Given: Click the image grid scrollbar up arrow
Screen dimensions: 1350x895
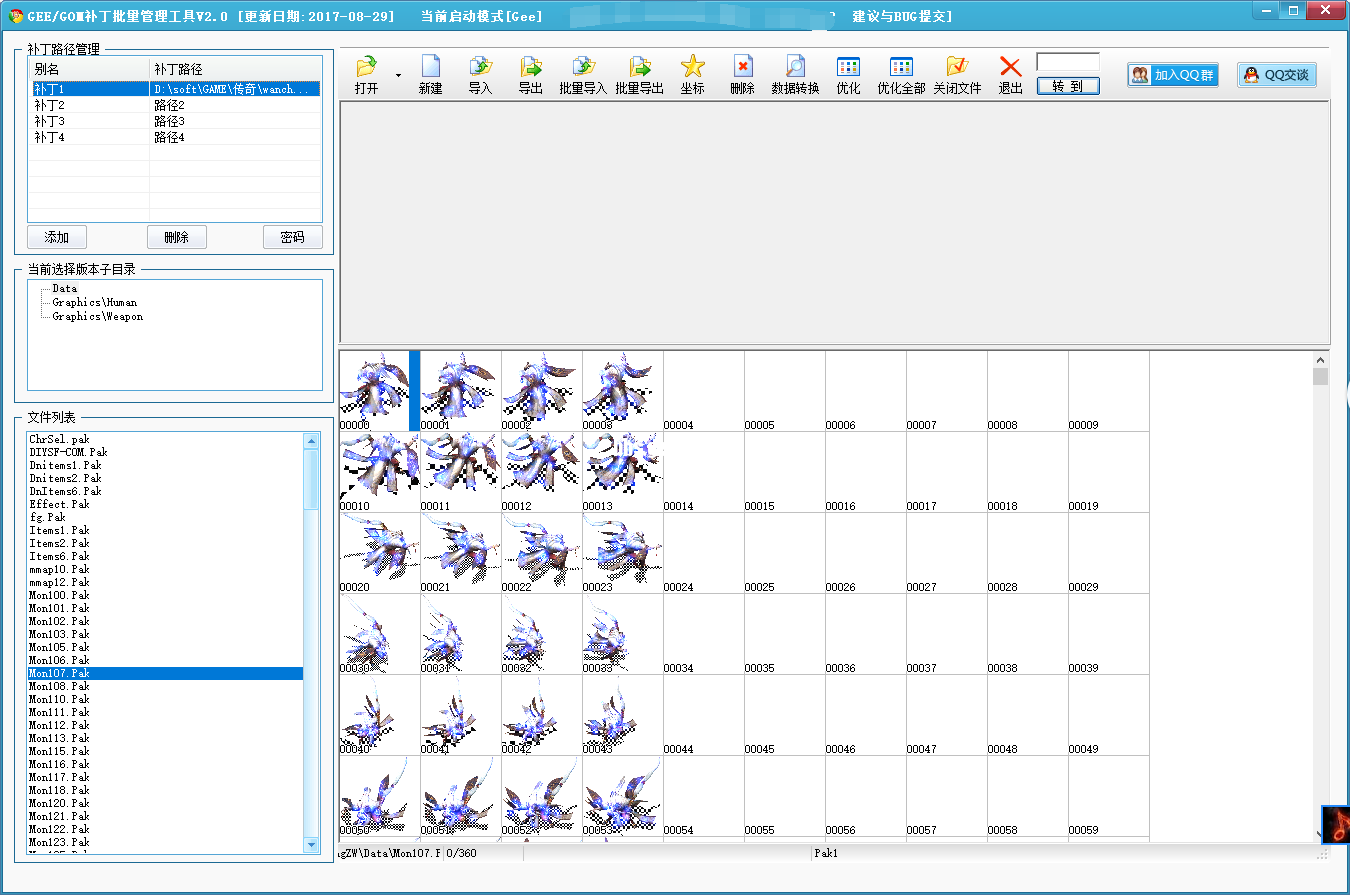Looking at the screenshot, I should (x=1320, y=359).
